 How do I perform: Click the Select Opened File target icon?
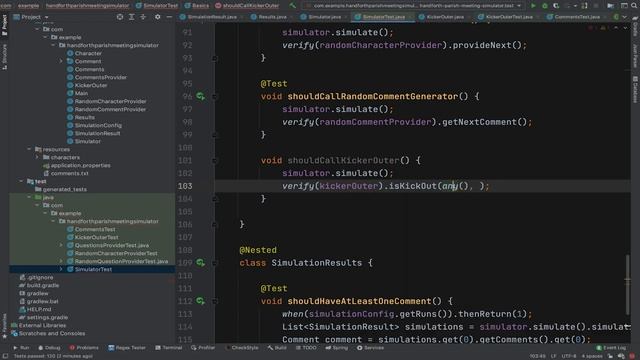(120, 17)
